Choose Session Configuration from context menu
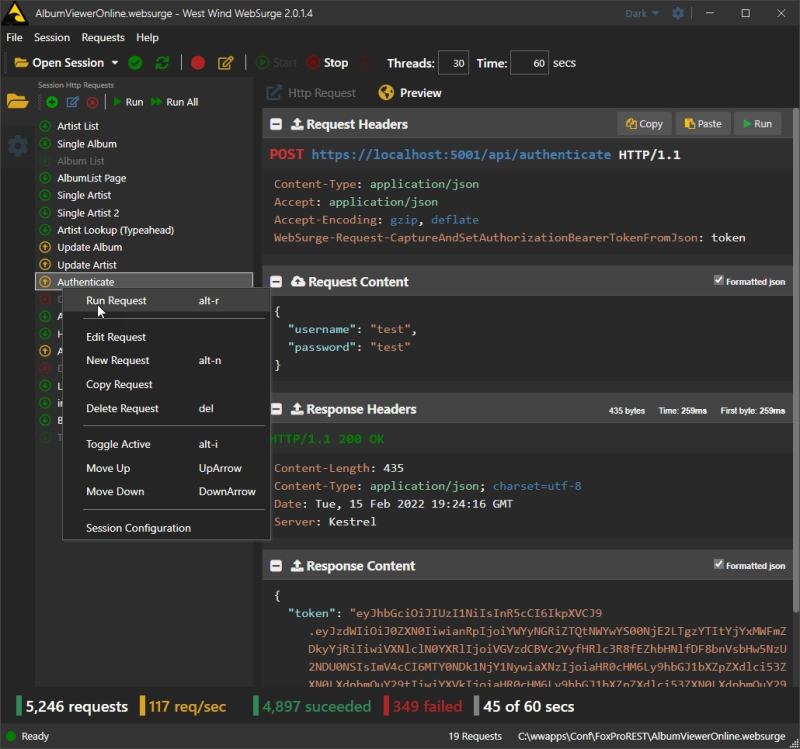 pos(166,528)
